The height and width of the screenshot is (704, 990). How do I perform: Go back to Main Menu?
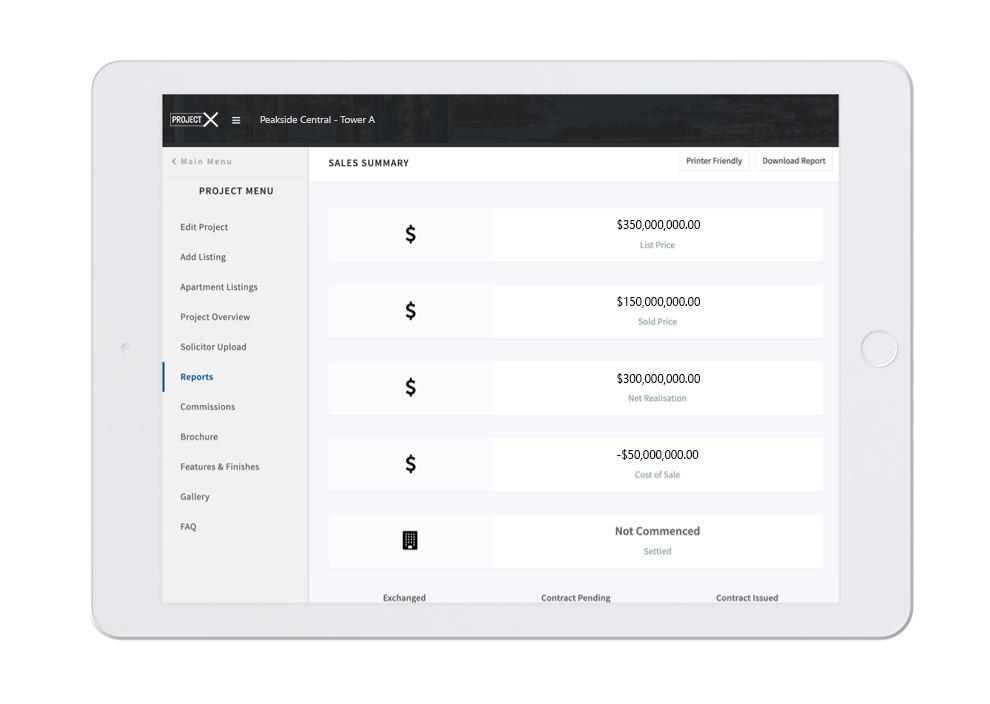(202, 162)
